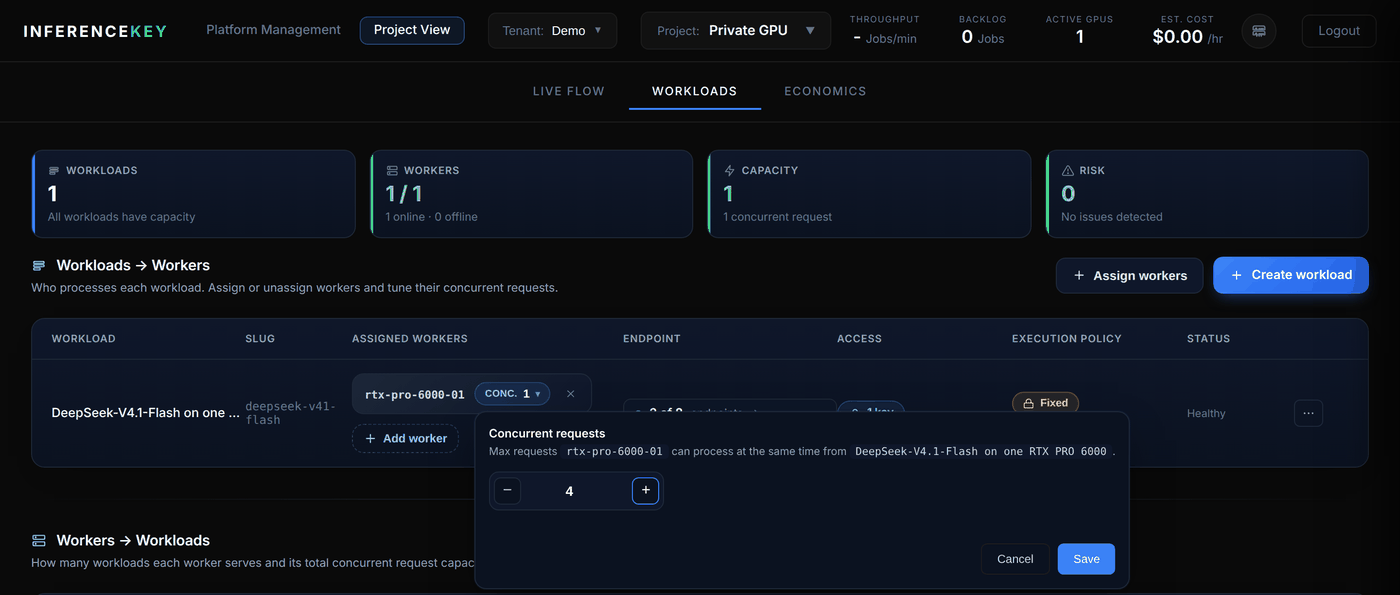
Task: Cancel the concurrent requests dialog
Action: click(1015, 559)
